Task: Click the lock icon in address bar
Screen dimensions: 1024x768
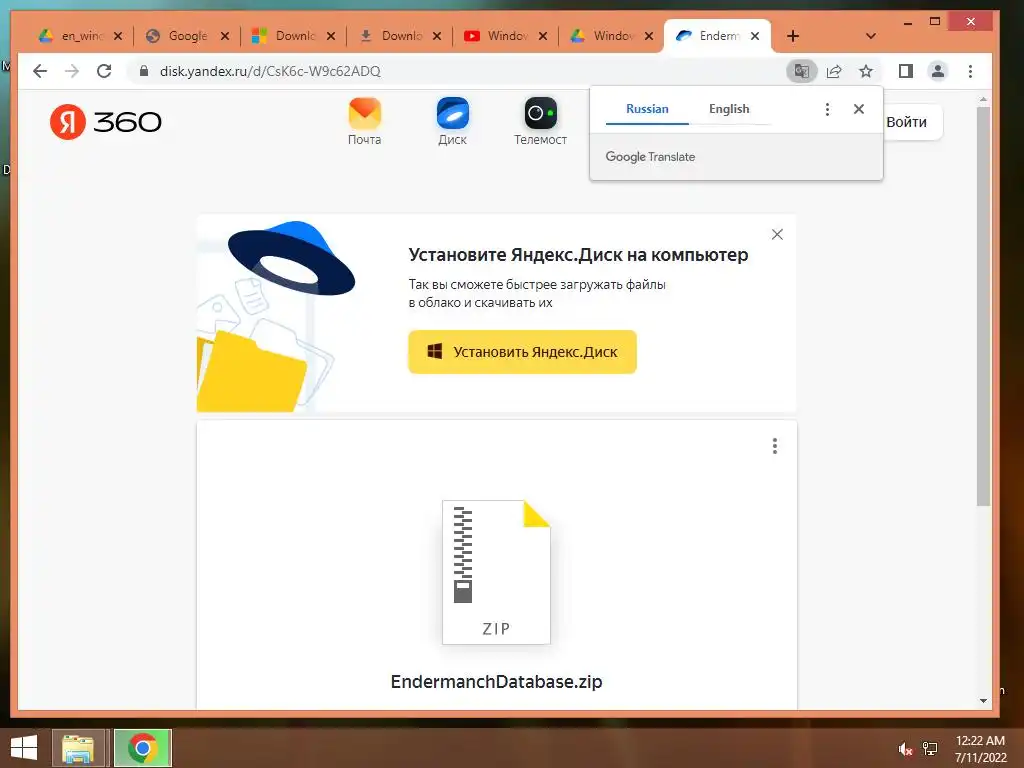Action: point(144,71)
